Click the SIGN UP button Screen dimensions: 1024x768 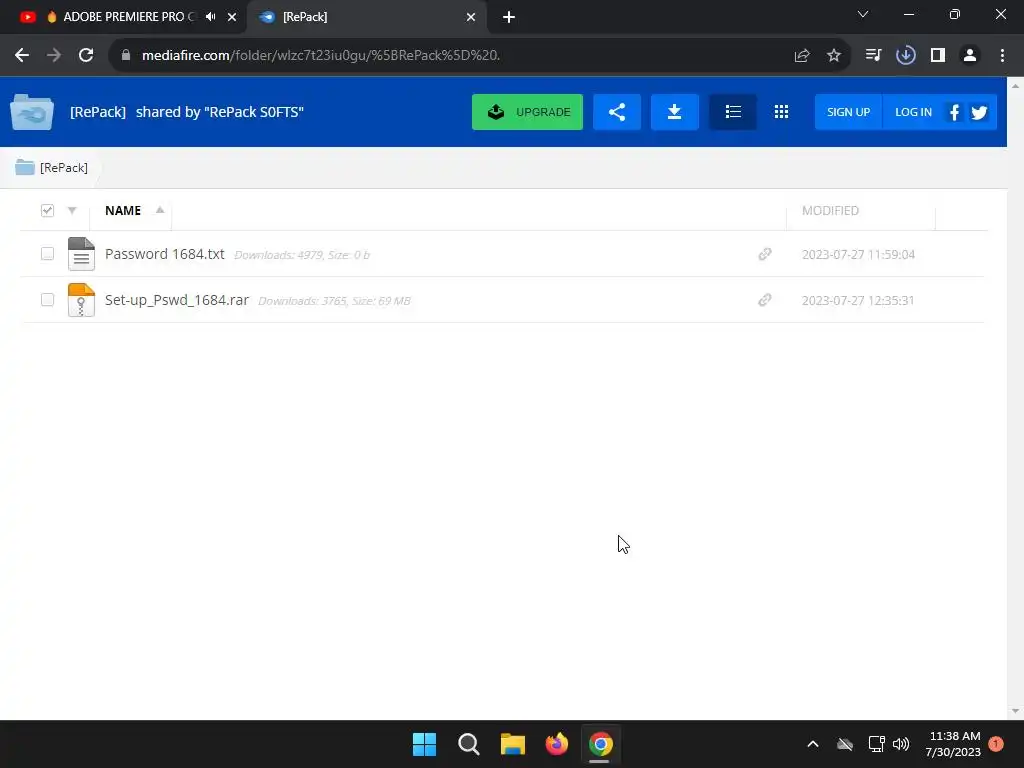(848, 112)
